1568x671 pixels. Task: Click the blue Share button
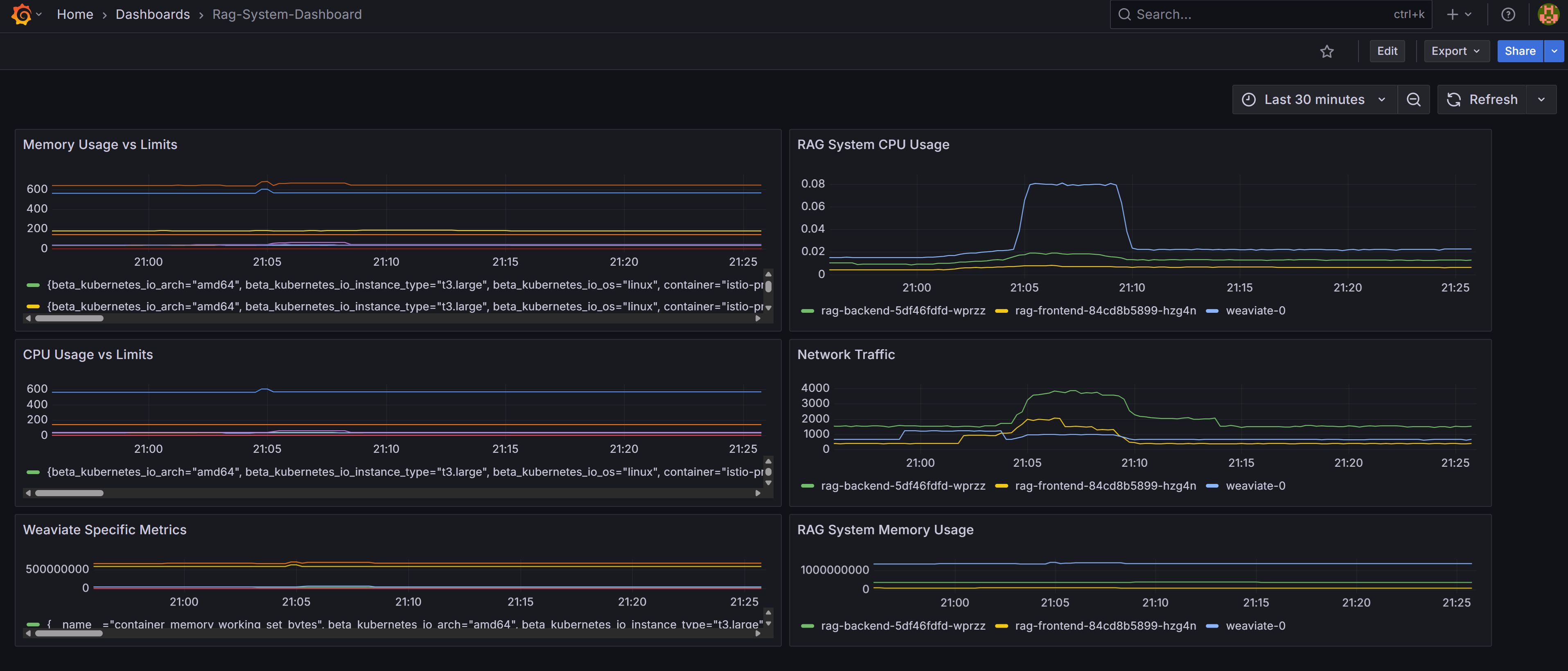[x=1519, y=51]
